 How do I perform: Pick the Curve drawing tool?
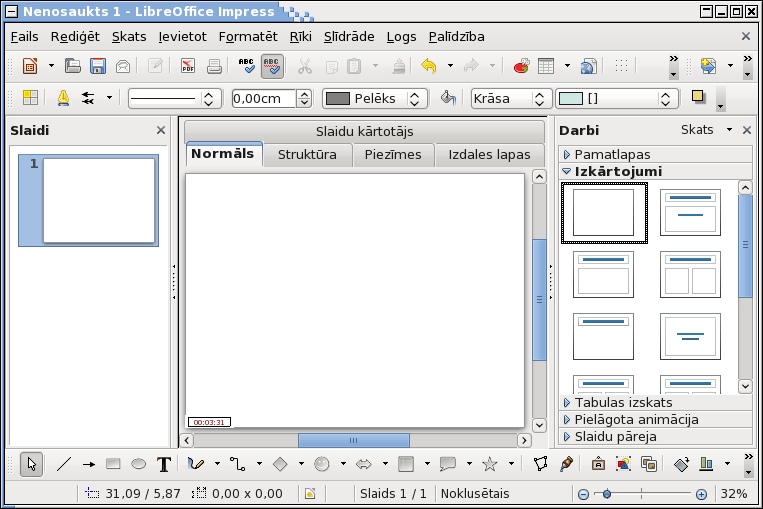click(x=196, y=465)
